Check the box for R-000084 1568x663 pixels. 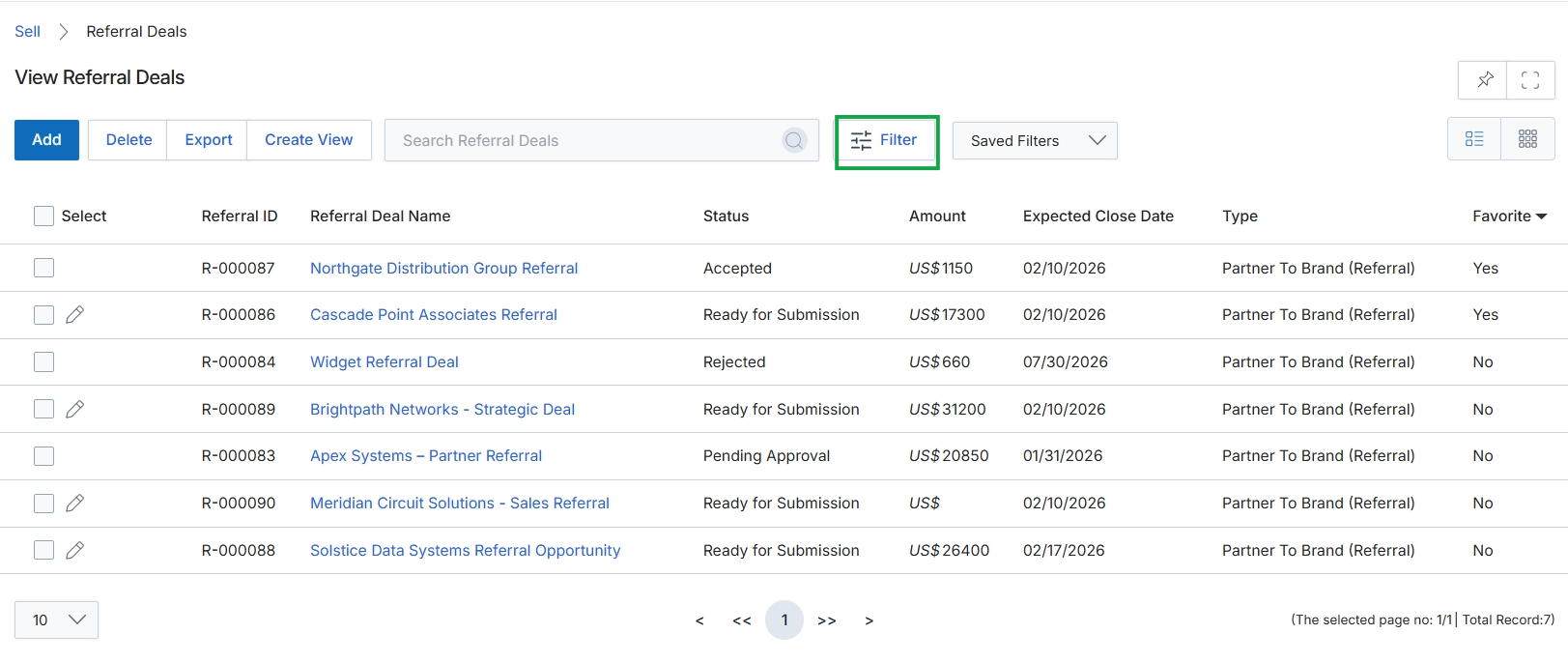[43, 361]
